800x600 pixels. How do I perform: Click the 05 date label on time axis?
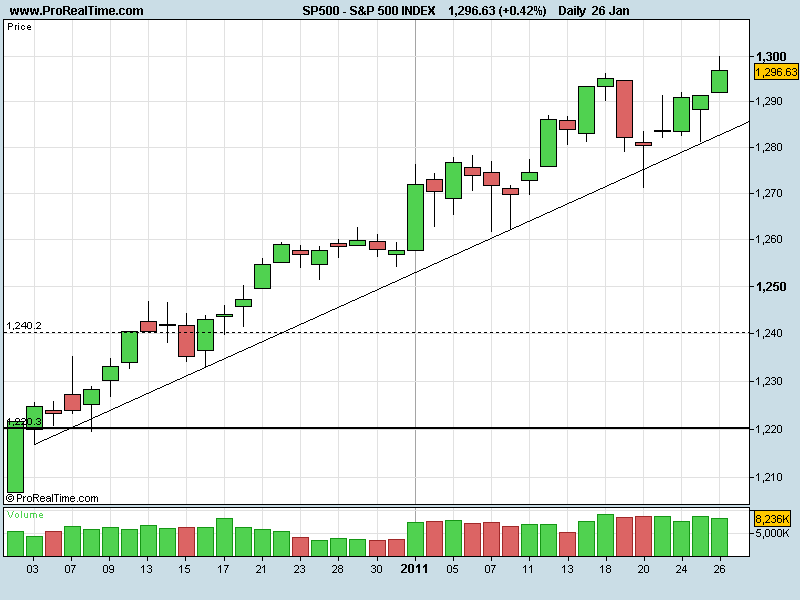[453, 569]
